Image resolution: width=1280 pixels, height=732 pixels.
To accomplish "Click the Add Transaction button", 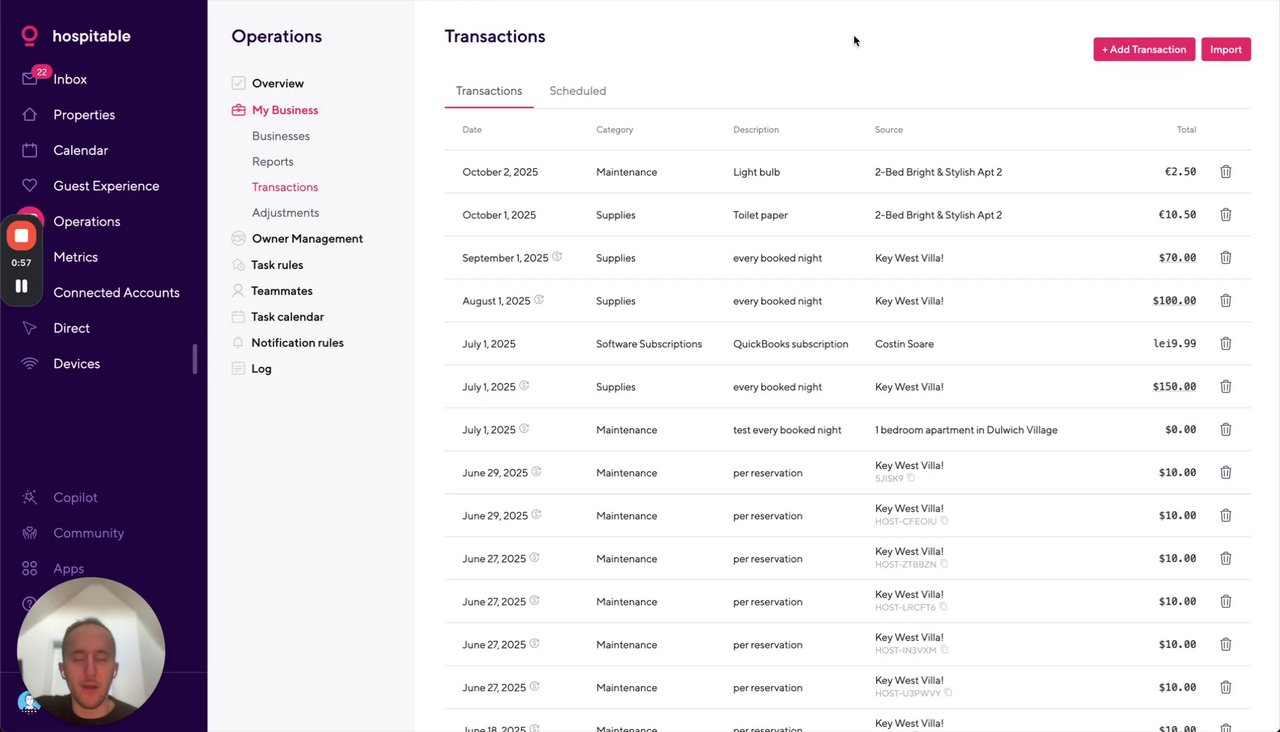I will click(1144, 49).
